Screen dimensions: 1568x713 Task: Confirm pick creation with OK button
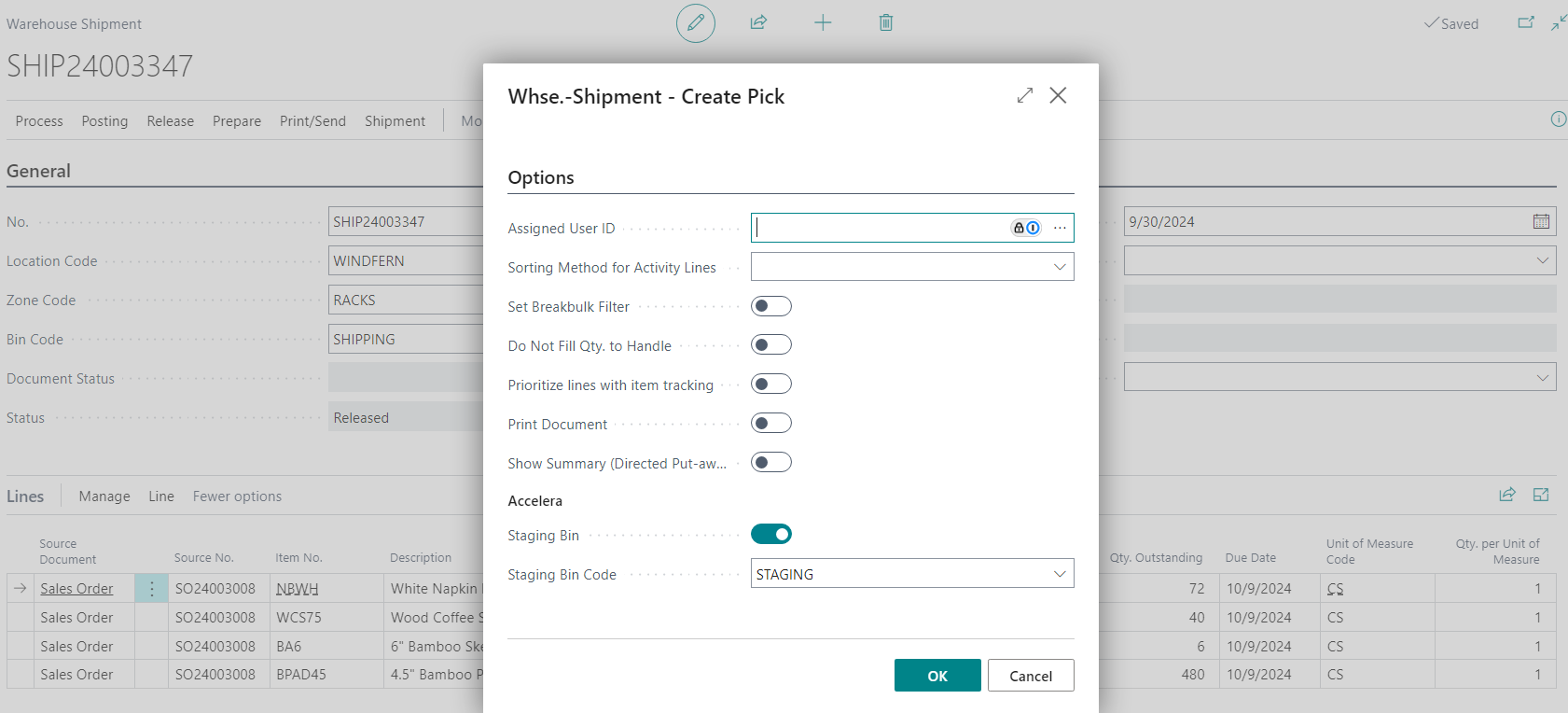[937, 676]
